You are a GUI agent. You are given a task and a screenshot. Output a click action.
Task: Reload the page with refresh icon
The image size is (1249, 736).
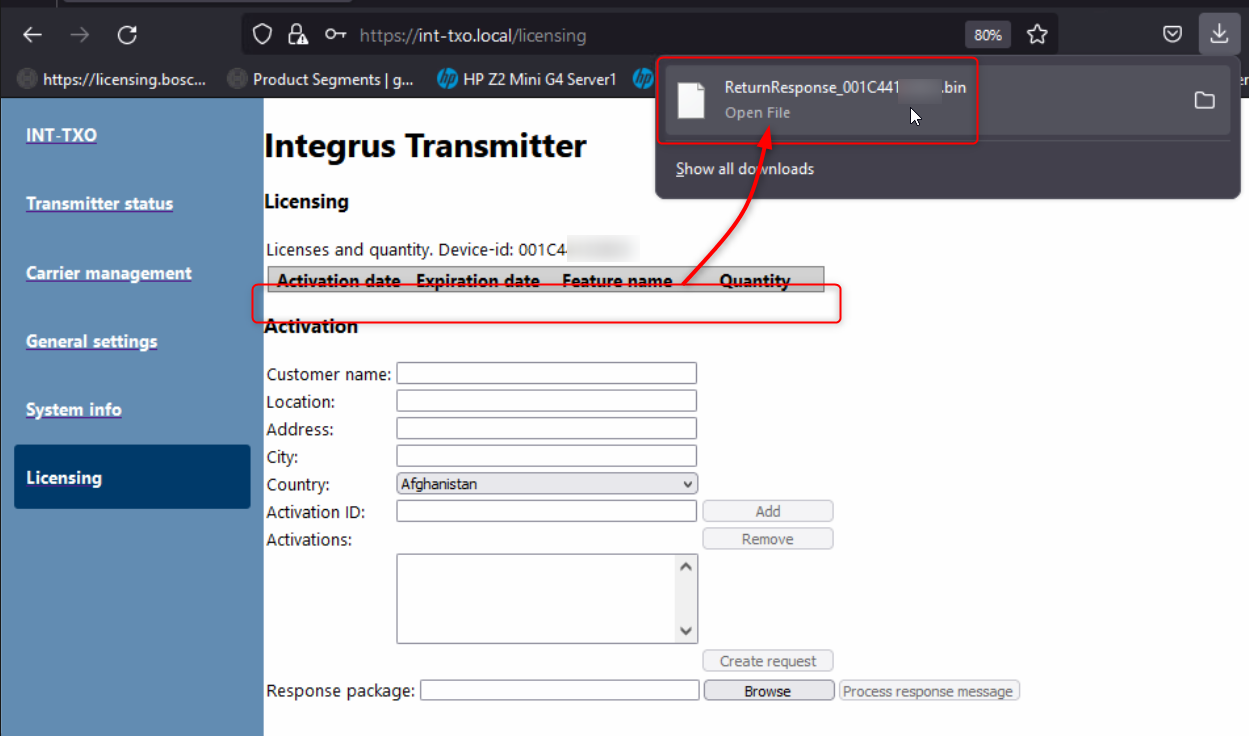[127, 35]
